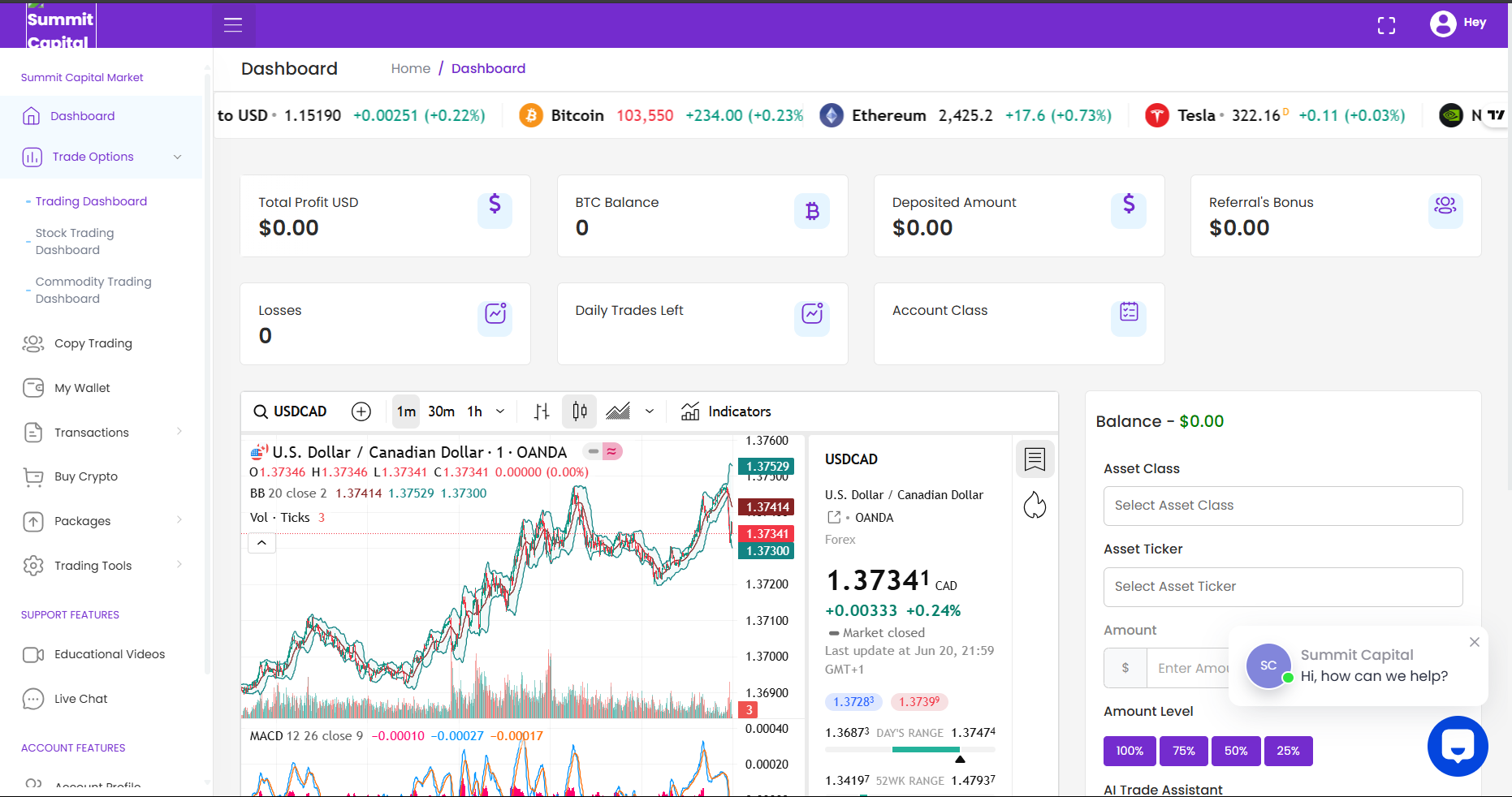Close the Summit Capital chat popup
Screen dimensions: 1512x797
(1475, 642)
